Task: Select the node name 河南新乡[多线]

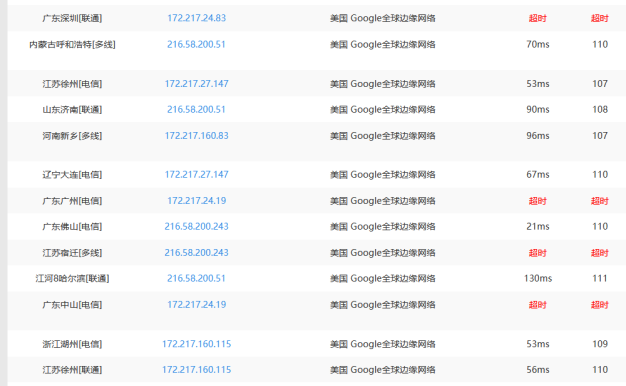Action: 72,136
